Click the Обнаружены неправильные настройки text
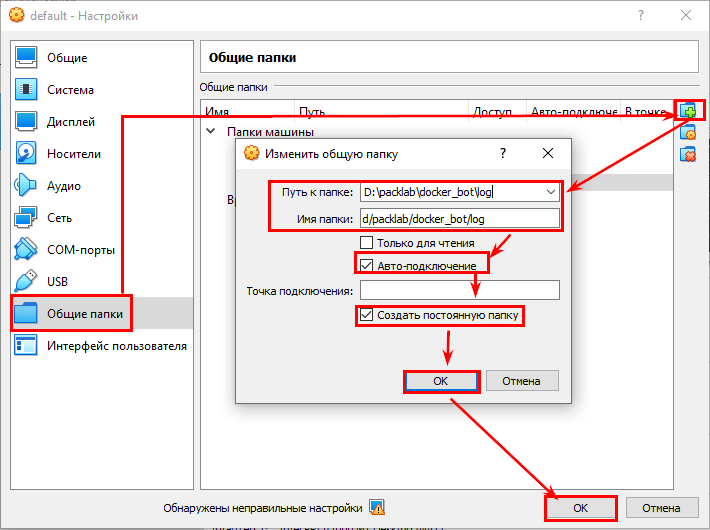This screenshot has width=710, height=530. 263,508
